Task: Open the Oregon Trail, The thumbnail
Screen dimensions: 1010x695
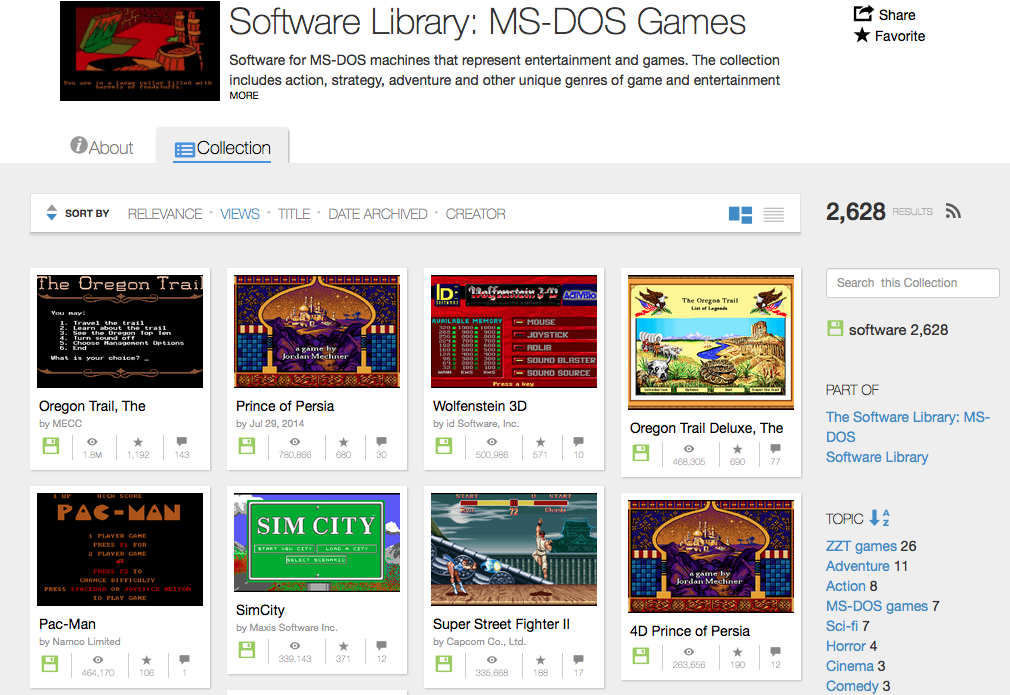Action: (120, 332)
